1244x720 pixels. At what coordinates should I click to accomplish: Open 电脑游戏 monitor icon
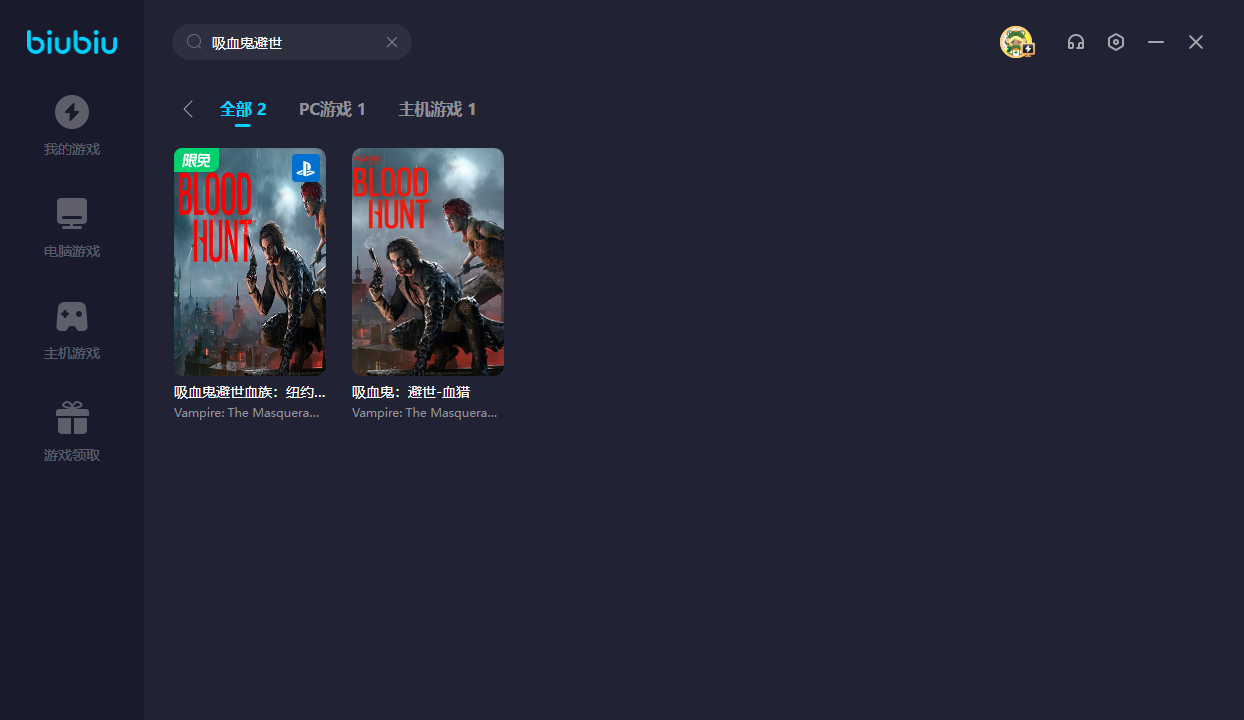click(72, 214)
